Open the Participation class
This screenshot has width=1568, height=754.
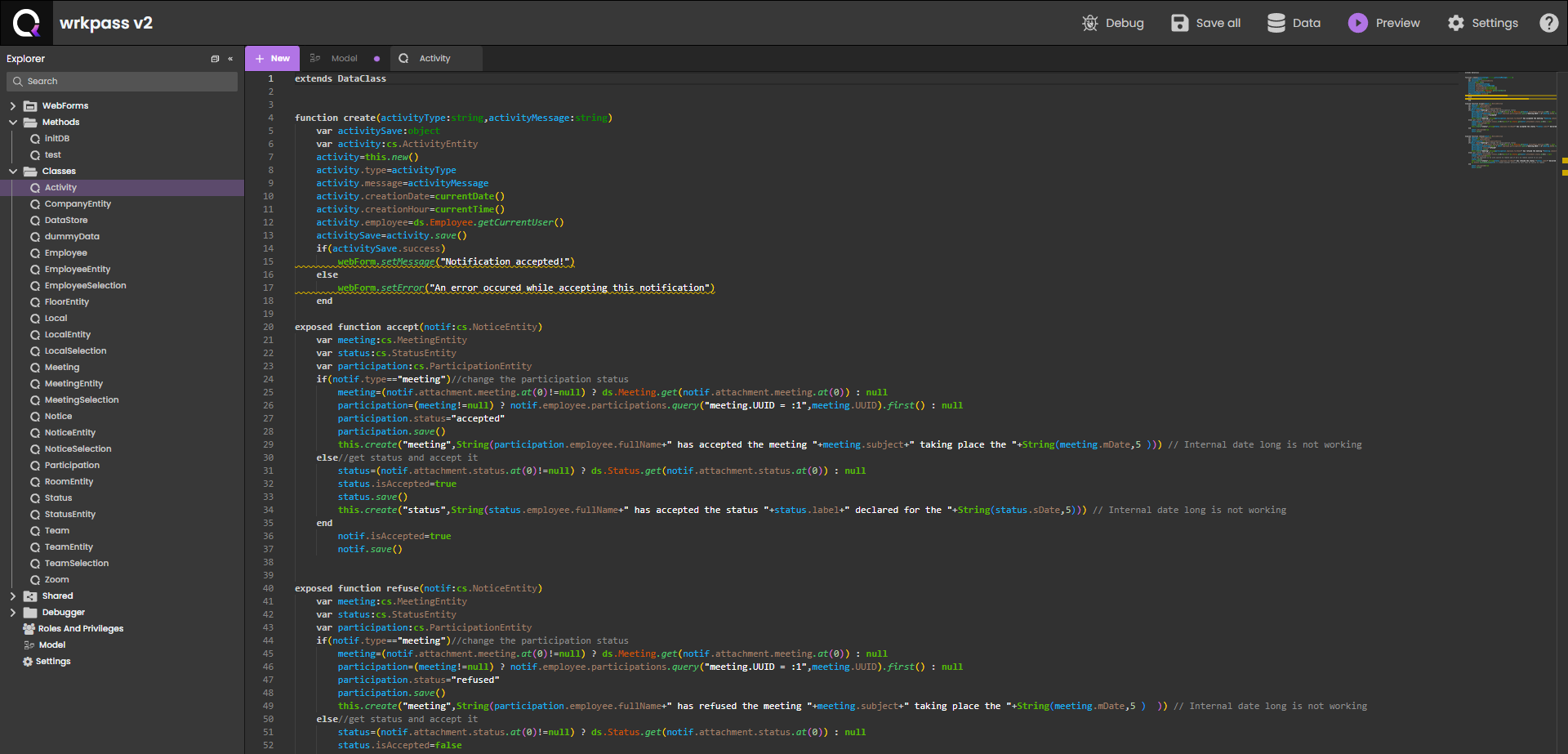(72, 466)
